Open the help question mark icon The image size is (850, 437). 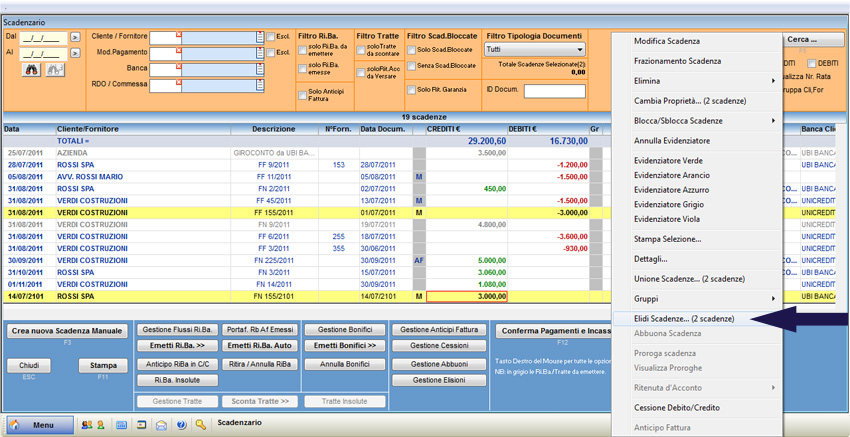click(x=181, y=425)
